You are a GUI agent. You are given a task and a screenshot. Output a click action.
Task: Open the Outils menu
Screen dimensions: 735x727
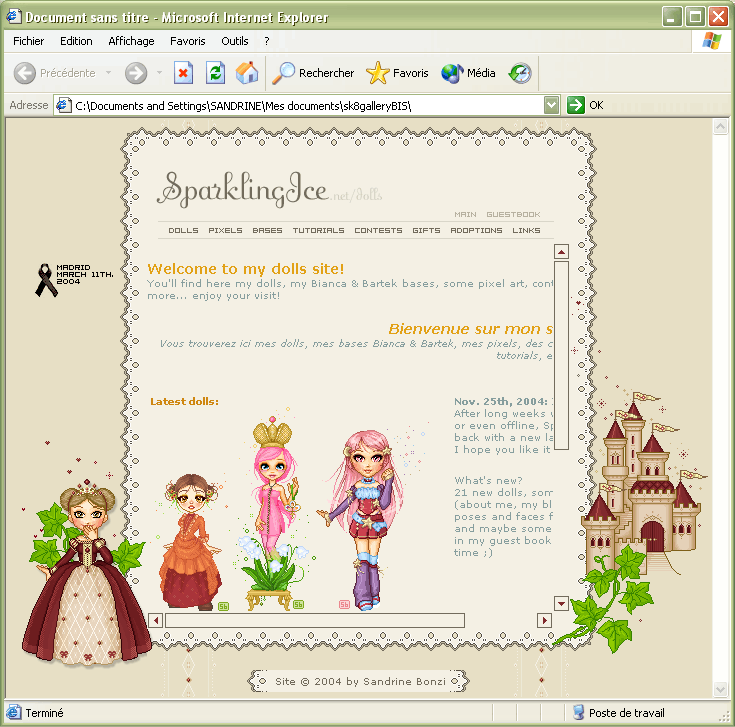coord(235,41)
